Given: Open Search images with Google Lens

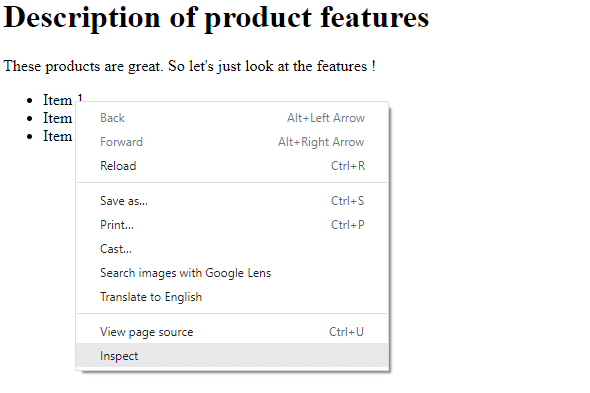Looking at the screenshot, I should pyautogui.click(x=232, y=273).
